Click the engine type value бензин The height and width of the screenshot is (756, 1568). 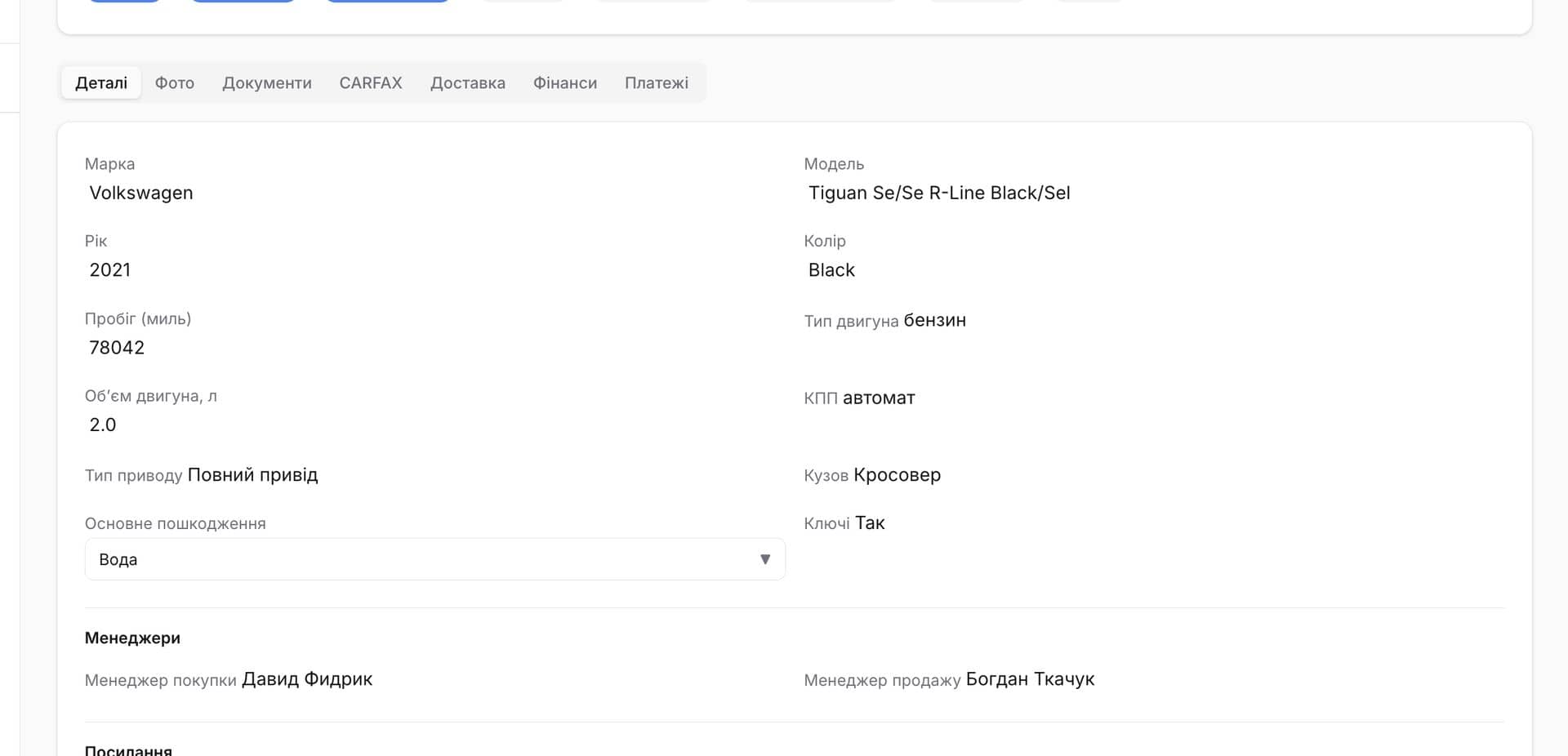pyautogui.click(x=934, y=320)
